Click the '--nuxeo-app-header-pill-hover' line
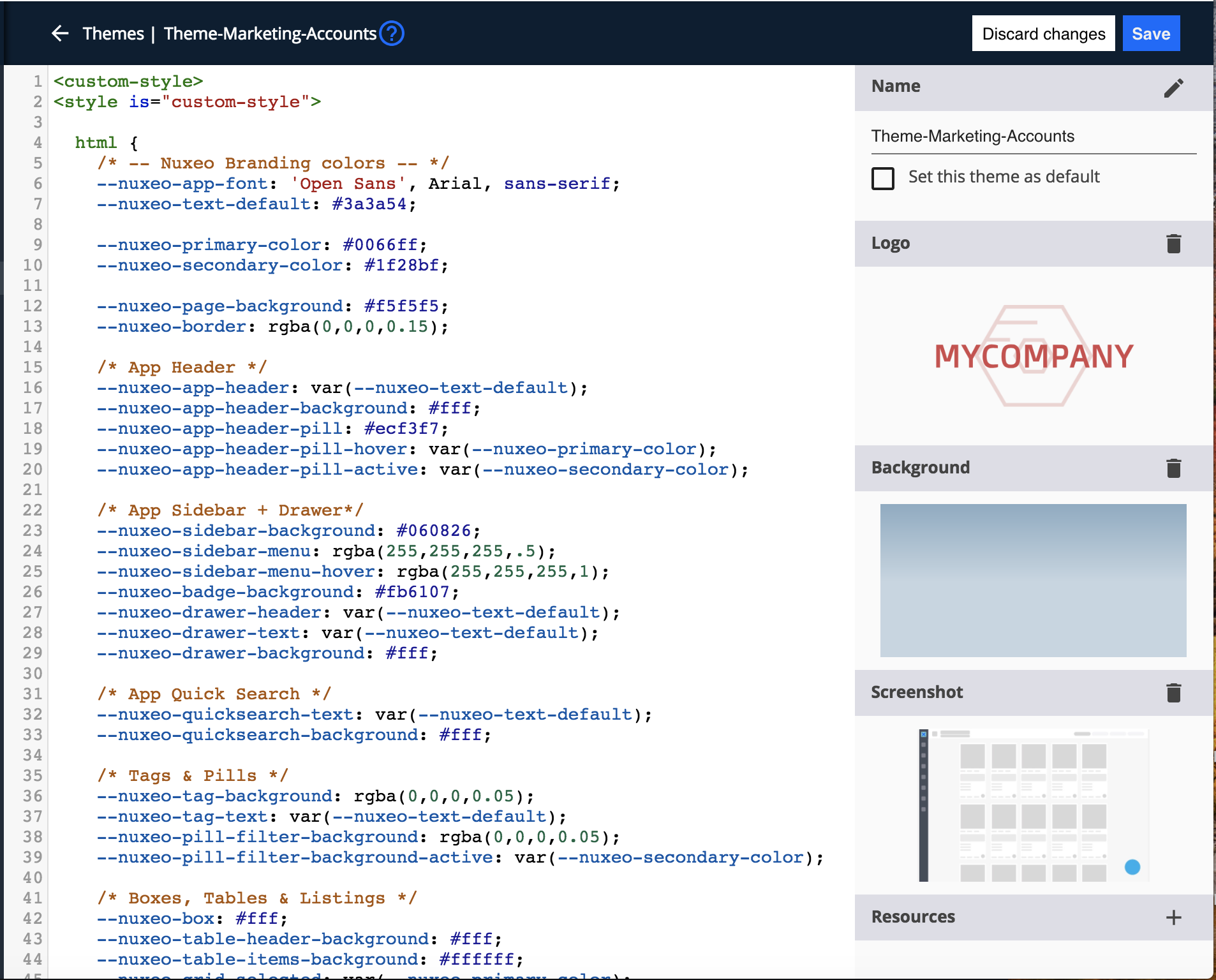 406,449
